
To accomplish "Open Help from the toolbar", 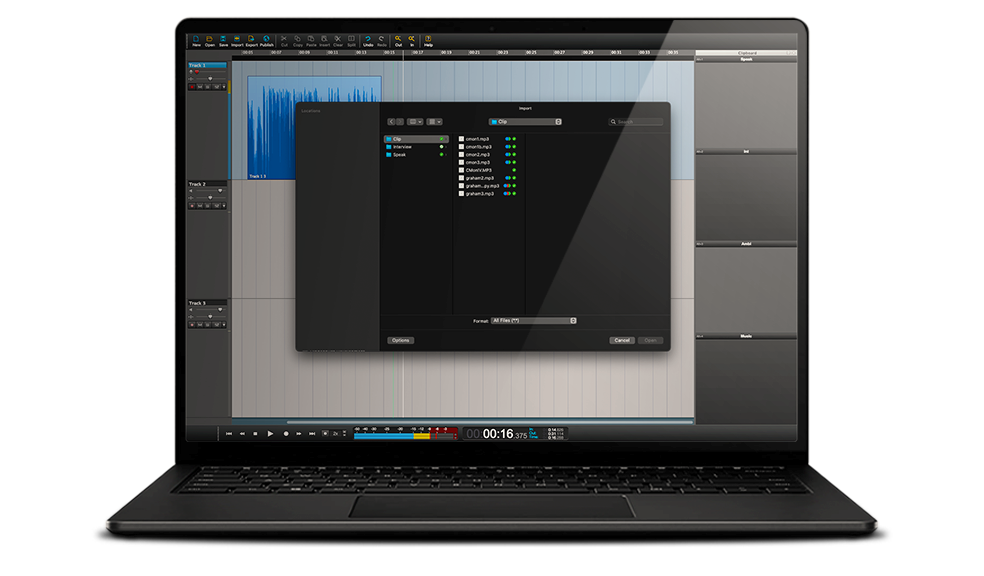I will point(428,41).
